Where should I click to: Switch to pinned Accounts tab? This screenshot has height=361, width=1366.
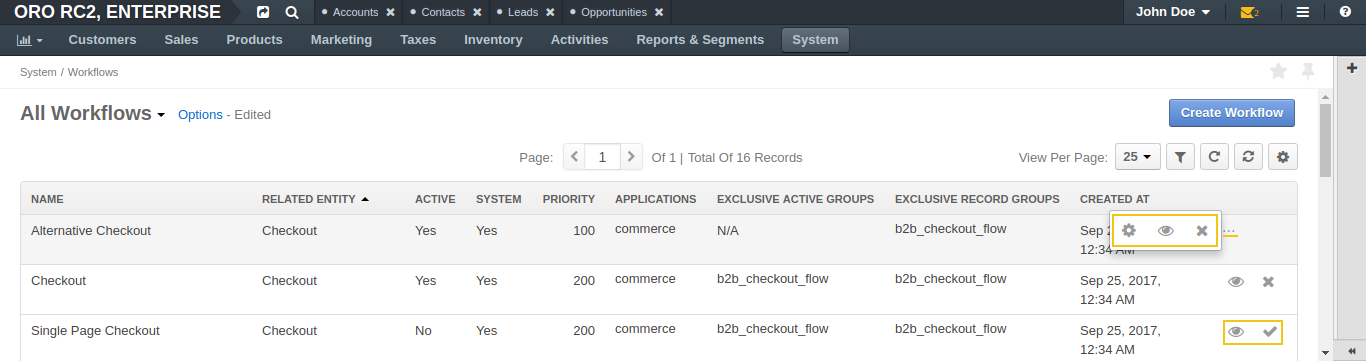pos(355,13)
